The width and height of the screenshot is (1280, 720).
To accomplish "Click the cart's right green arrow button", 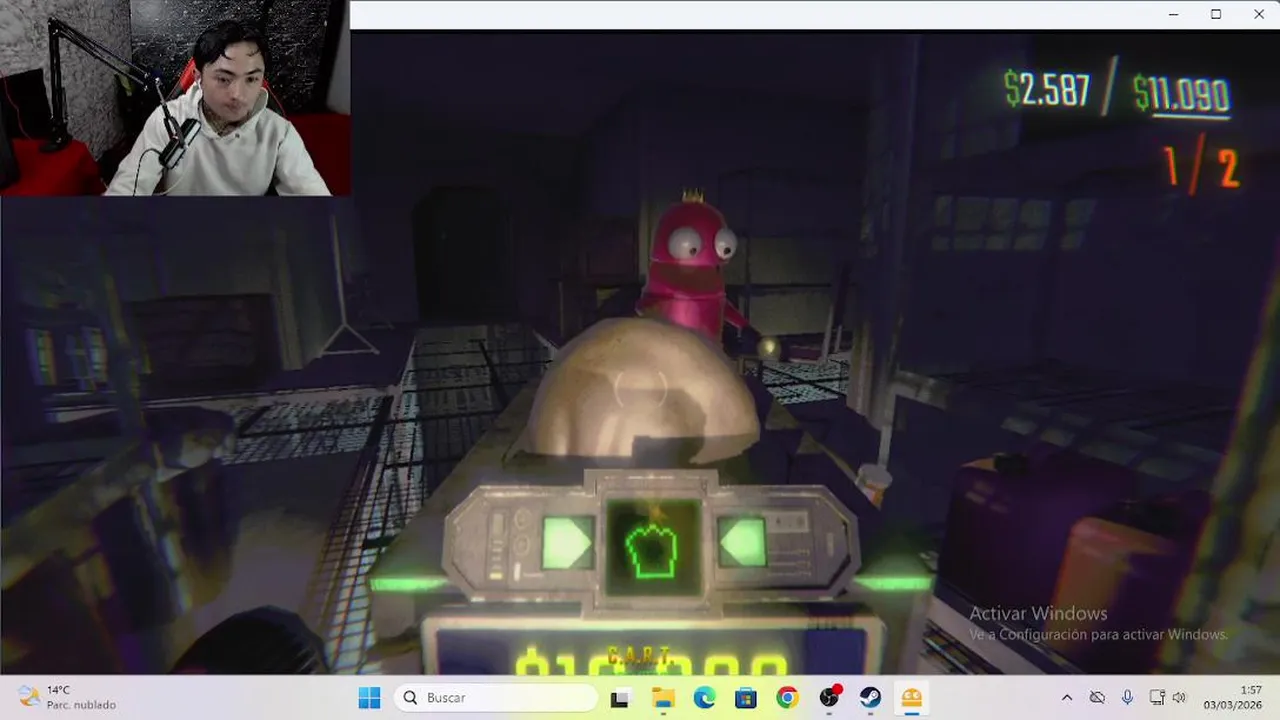I will 742,542.
